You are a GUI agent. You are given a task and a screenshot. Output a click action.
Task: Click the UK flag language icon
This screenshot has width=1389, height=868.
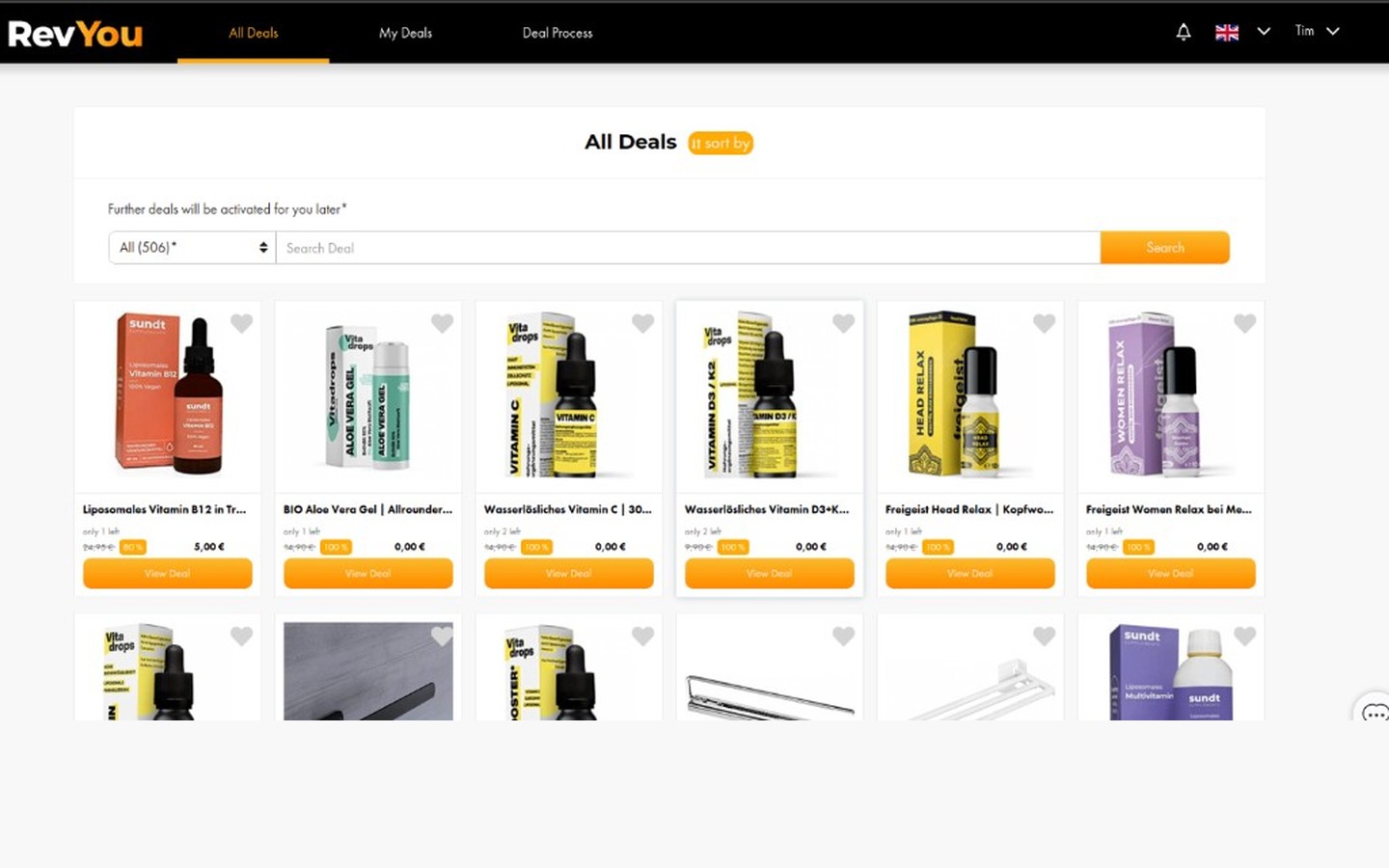[x=1227, y=32]
